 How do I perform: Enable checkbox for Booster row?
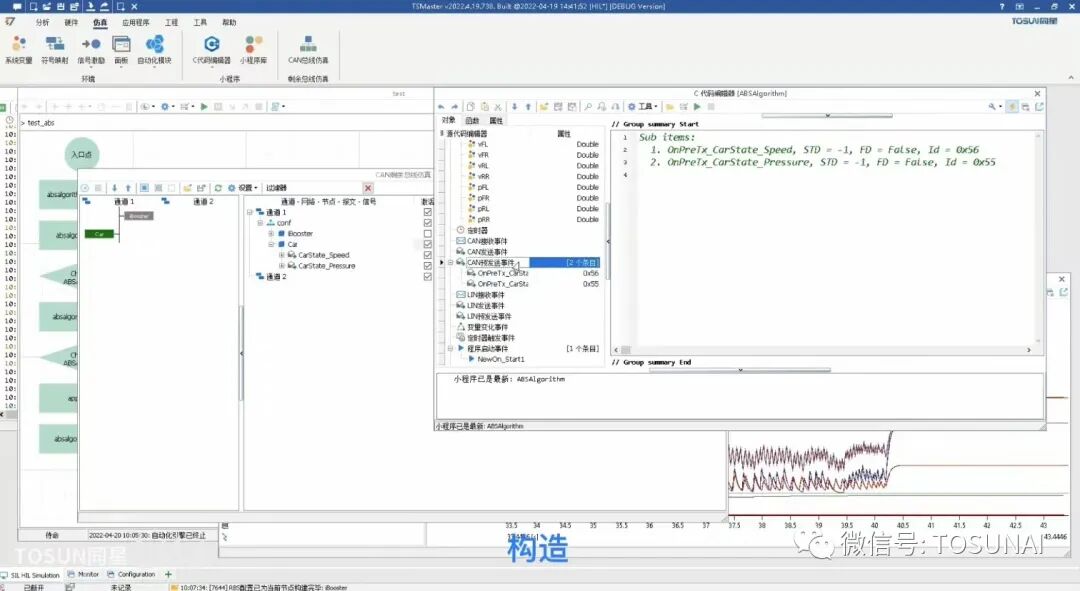(x=428, y=234)
